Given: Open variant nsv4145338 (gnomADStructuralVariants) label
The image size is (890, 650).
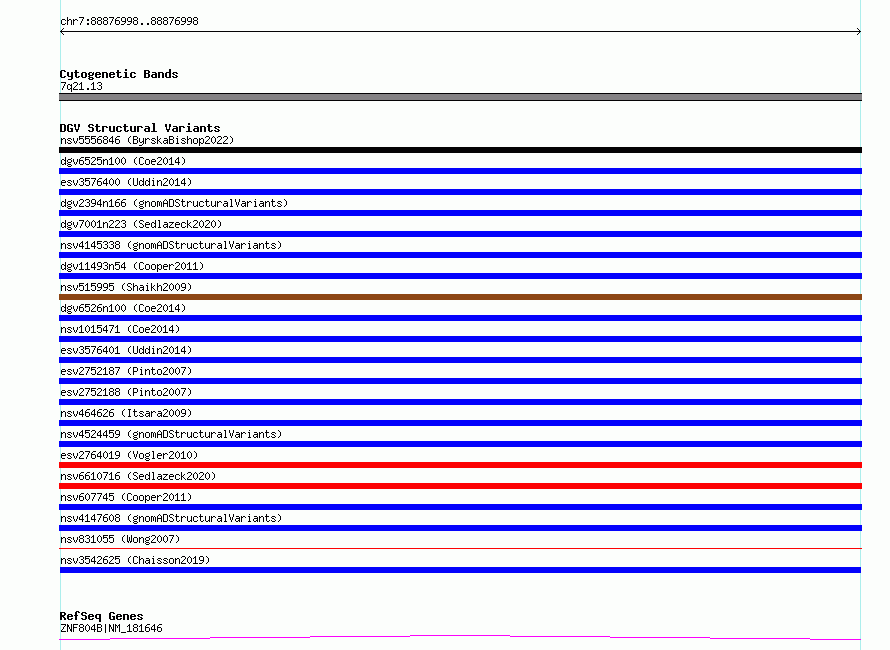Looking at the screenshot, I should pos(171,245).
